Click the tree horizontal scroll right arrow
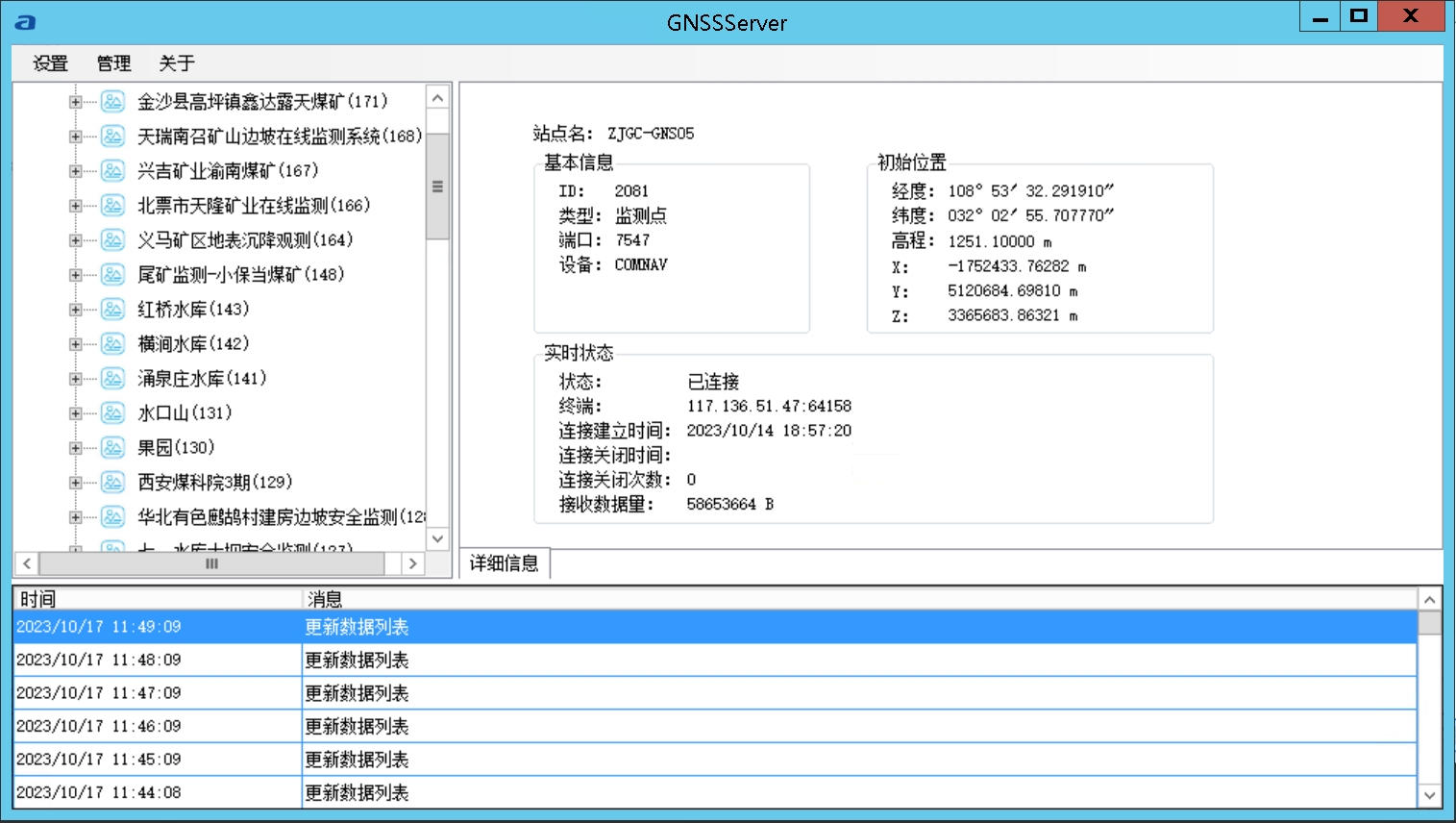 413,563
